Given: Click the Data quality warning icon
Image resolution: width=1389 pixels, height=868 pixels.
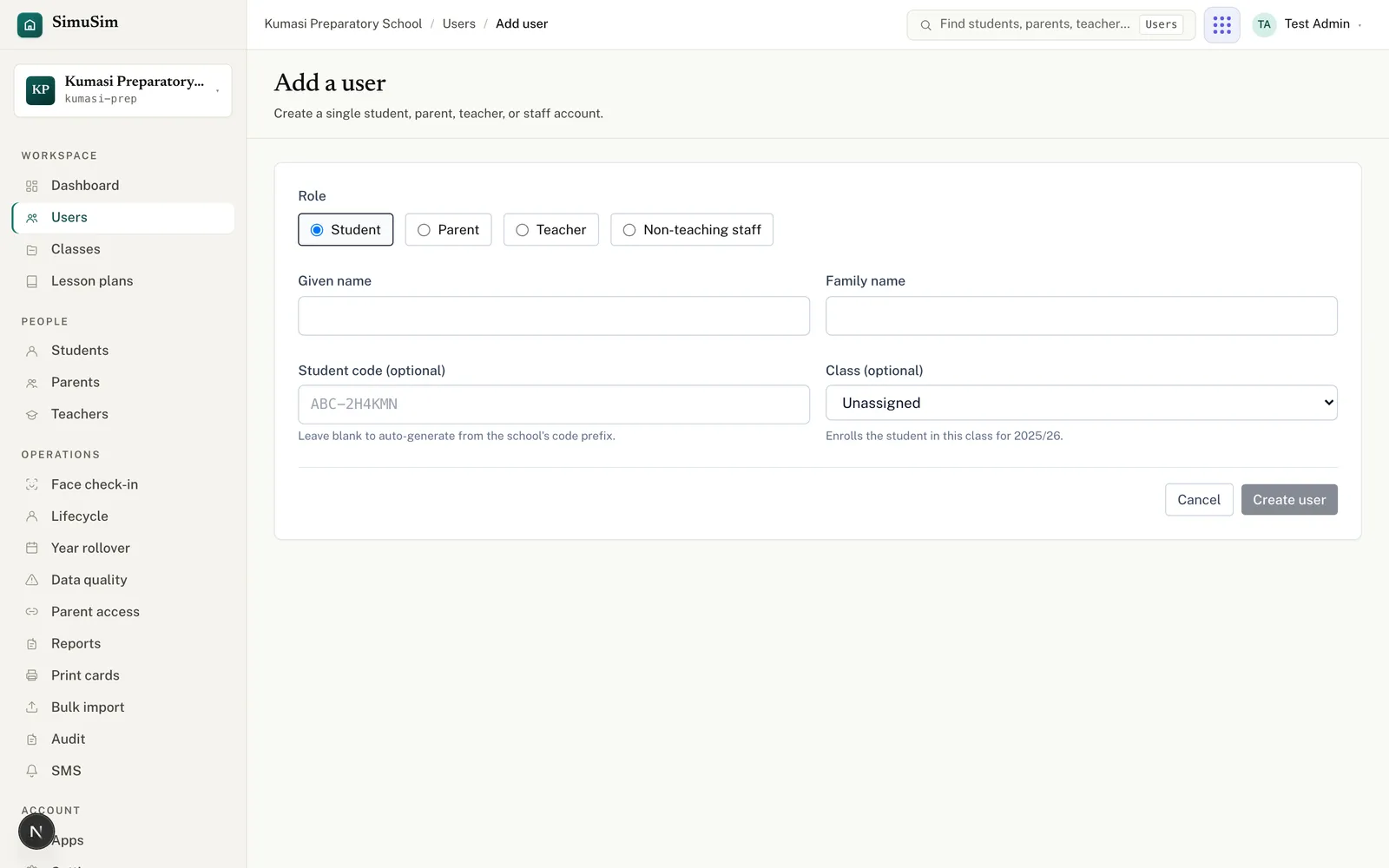Looking at the screenshot, I should [x=32, y=580].
